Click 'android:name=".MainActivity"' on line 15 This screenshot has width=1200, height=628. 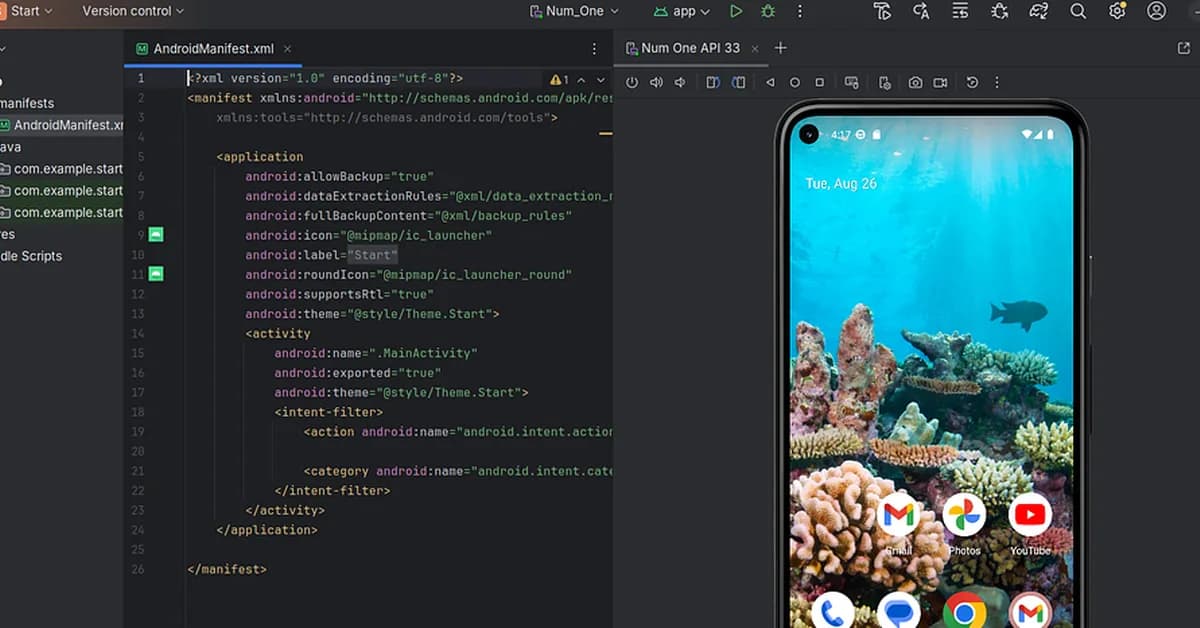click(x=376, y=352)
